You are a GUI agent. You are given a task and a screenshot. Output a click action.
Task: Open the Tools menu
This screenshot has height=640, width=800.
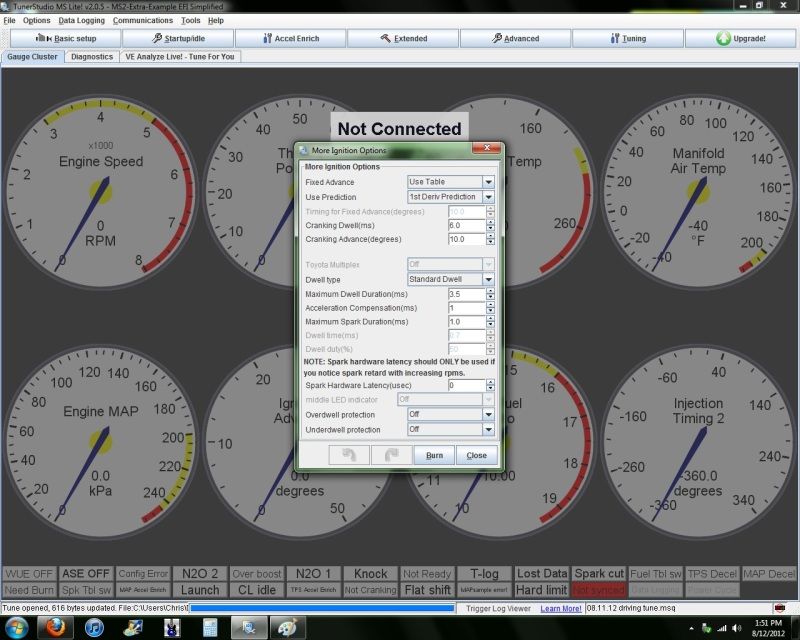tap(190, 20)
